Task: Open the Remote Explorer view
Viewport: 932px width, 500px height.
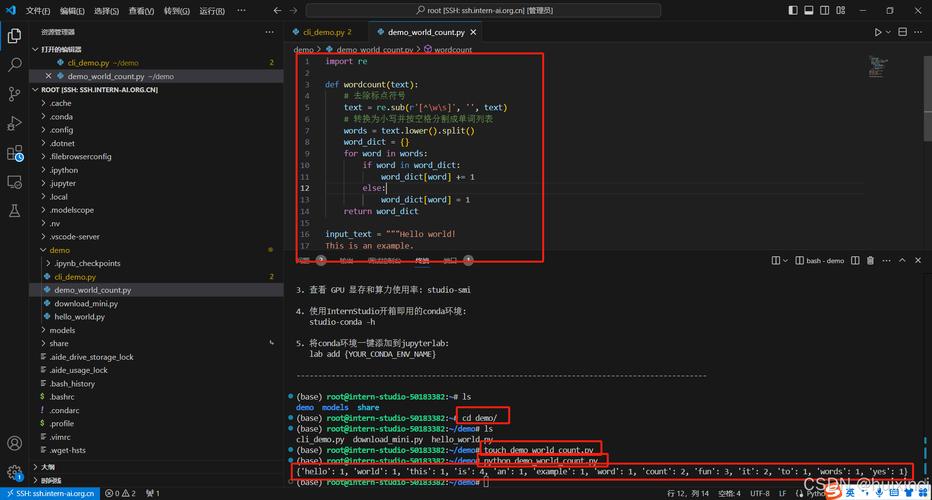Action: point(15,182)
